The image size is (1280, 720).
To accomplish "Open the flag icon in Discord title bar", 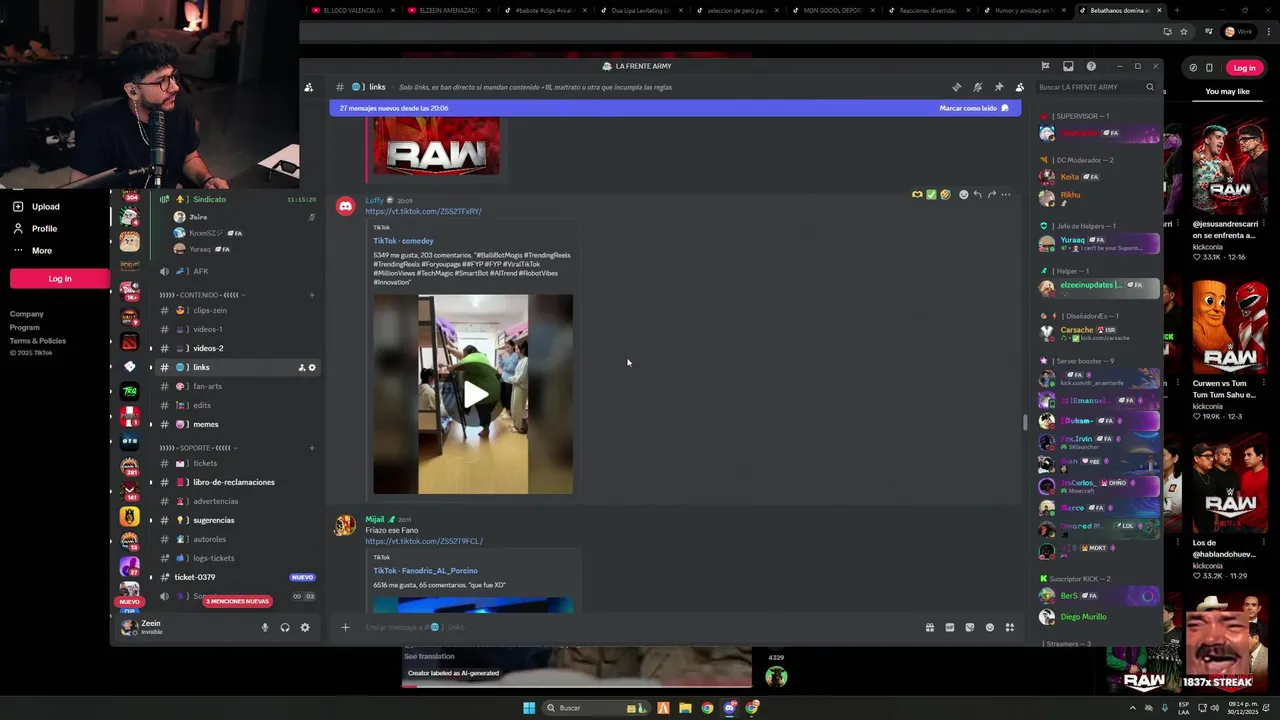I will 1045,66.
